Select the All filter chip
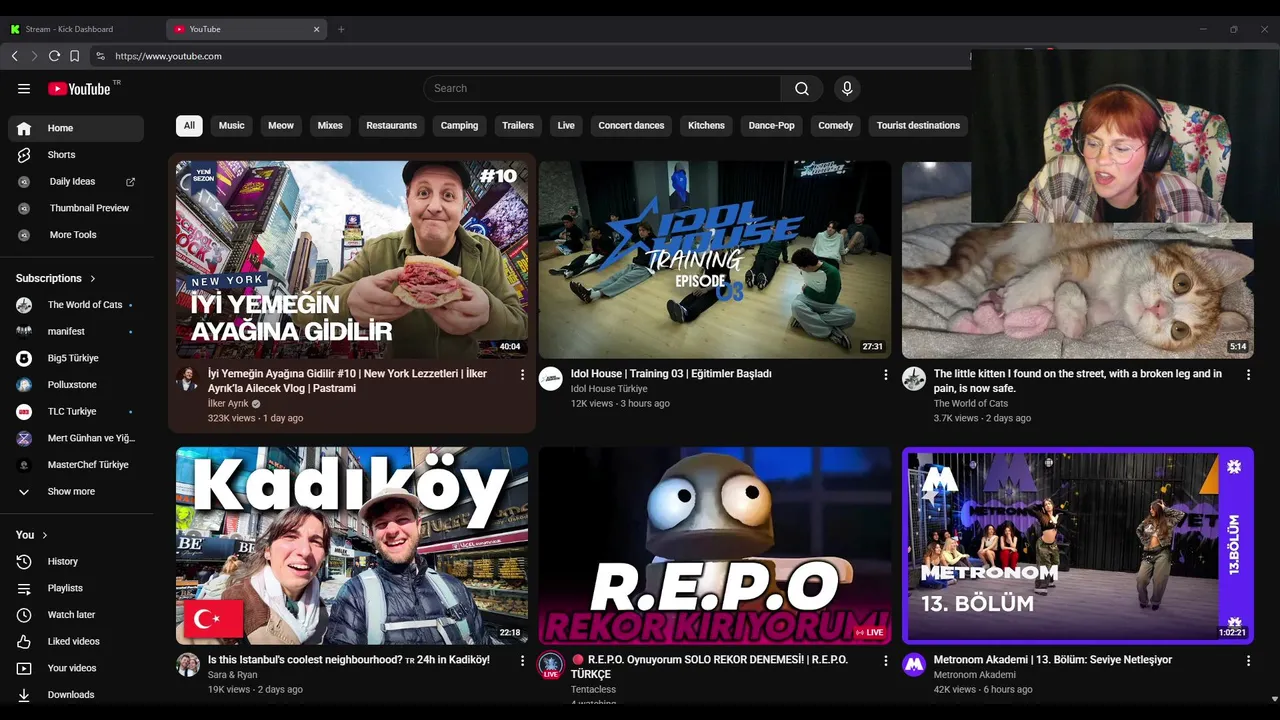1280x720 pixels. (189, 126)
